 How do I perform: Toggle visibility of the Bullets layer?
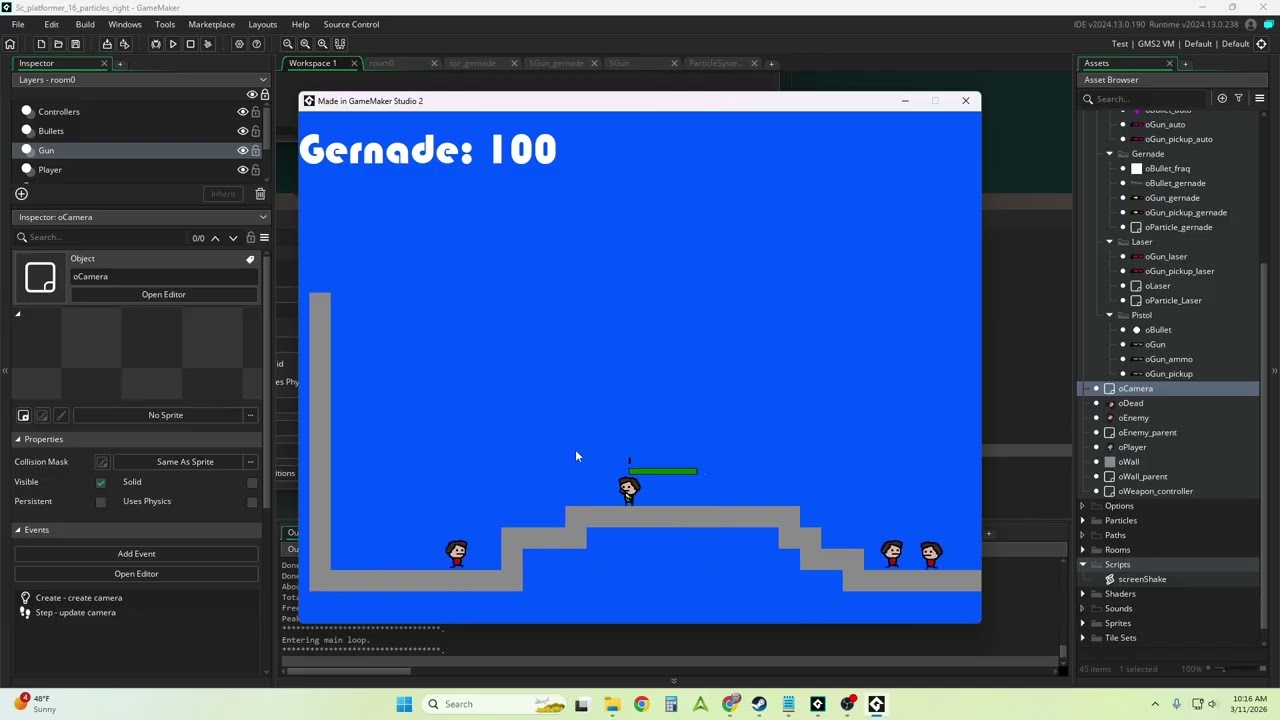pyautogui.click(x=242, y=131)
